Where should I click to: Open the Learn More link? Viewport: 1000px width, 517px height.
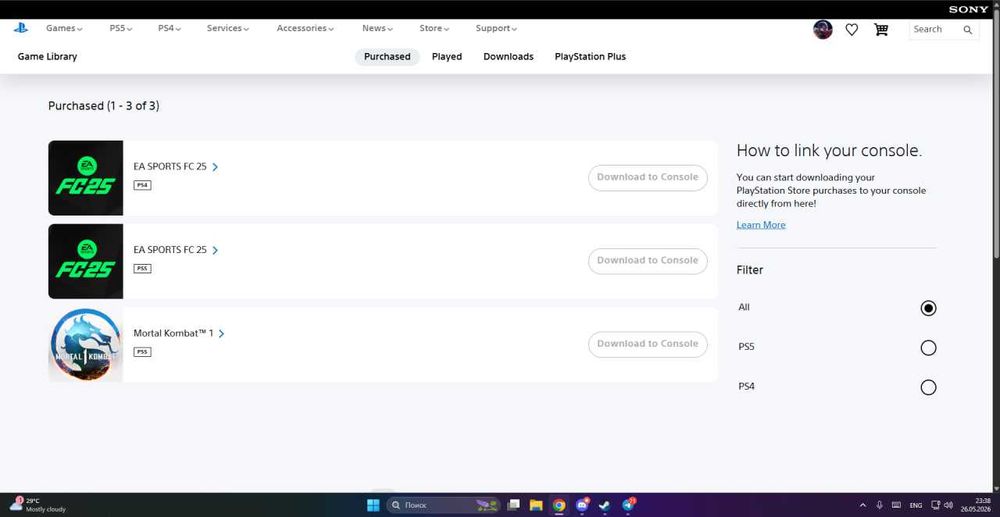click(761, 225)
